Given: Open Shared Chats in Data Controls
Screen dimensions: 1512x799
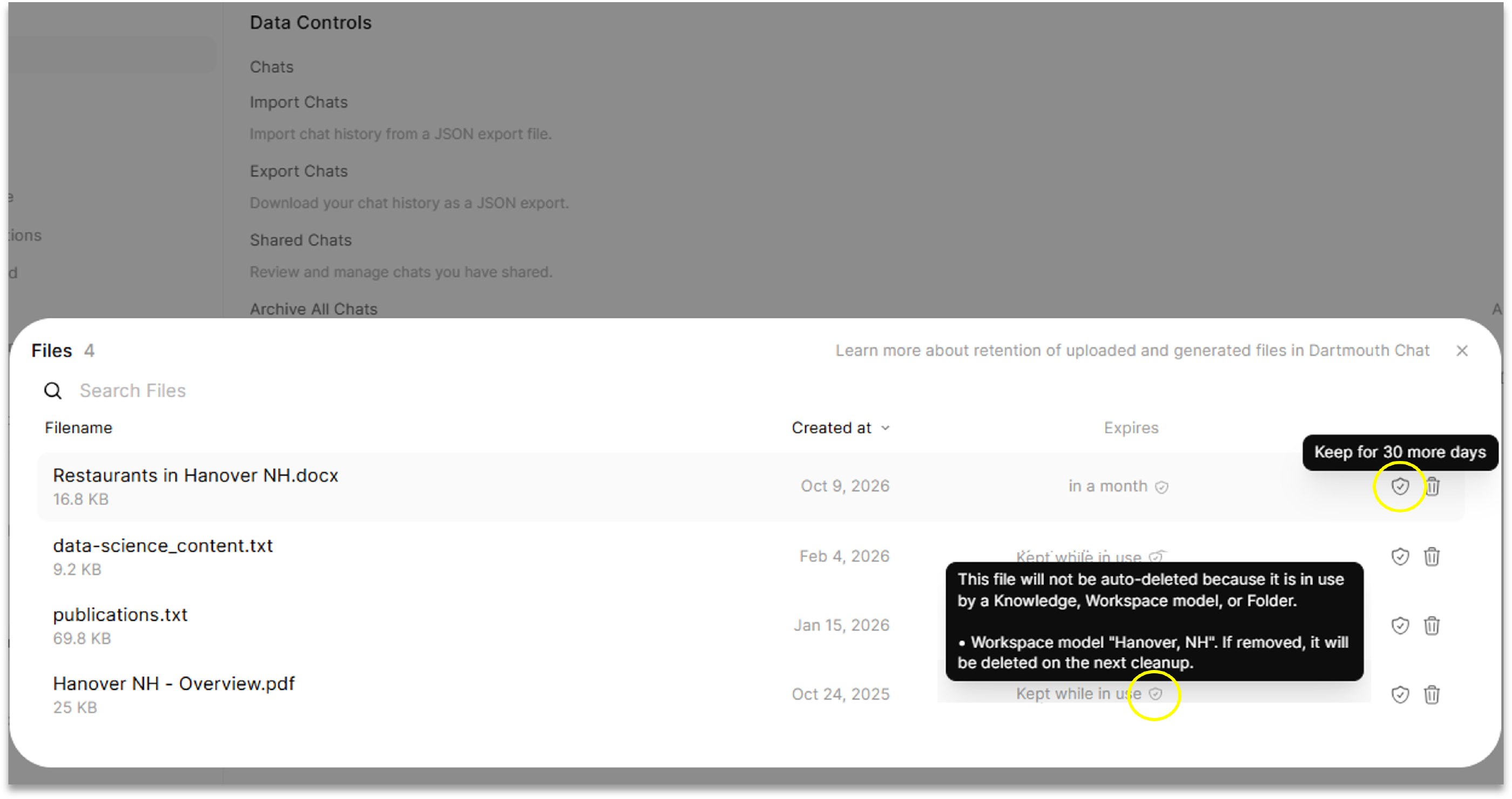Looking at the screenshot, I should pos(301,241).
